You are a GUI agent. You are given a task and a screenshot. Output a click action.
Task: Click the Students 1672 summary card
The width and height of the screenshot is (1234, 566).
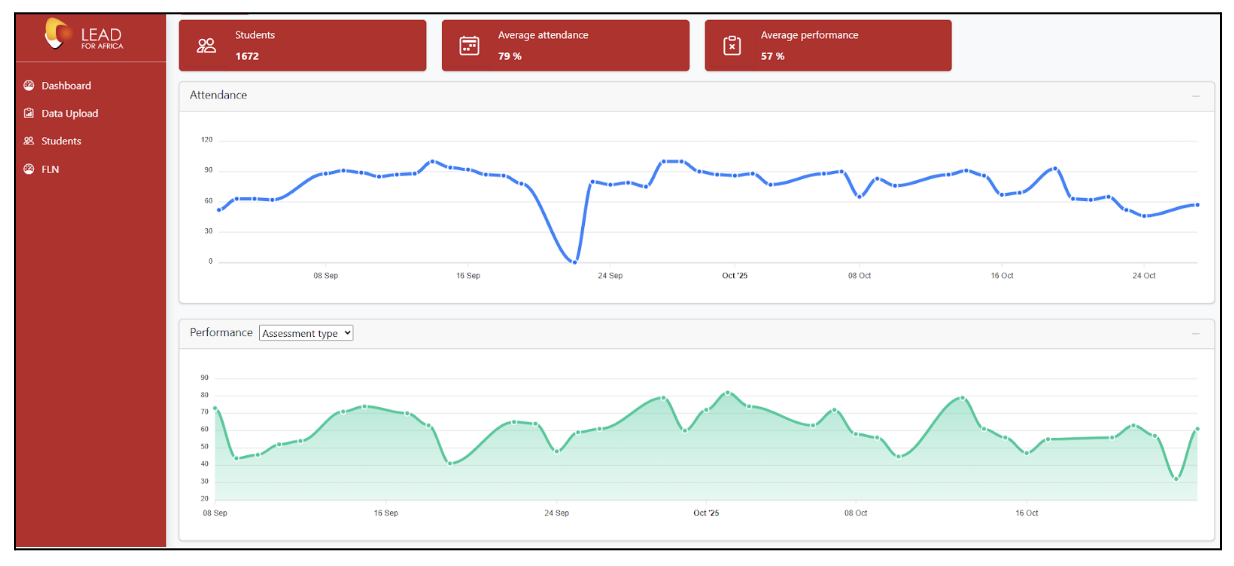coord(302,45)
